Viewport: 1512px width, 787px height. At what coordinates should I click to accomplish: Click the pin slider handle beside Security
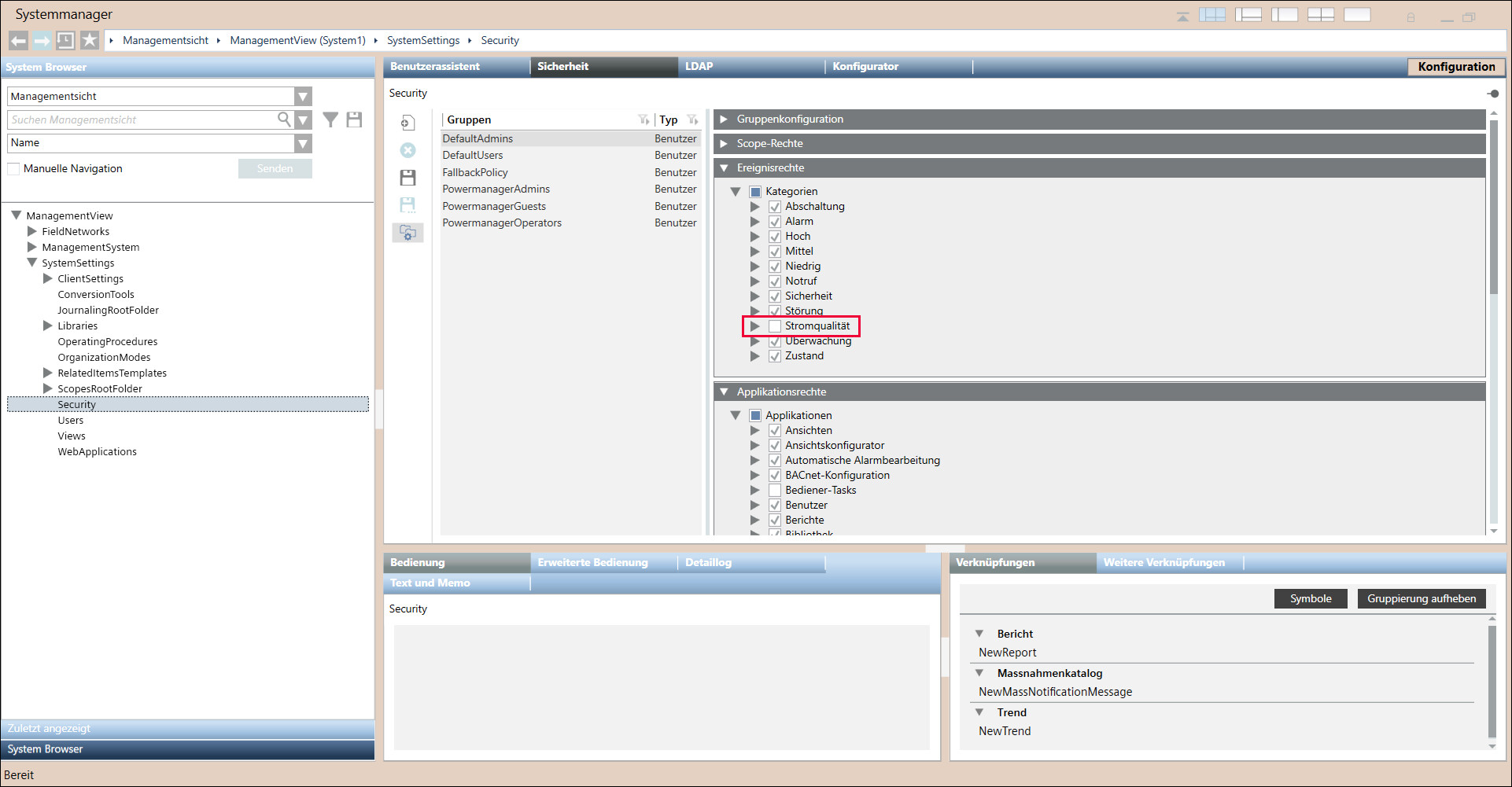[x=1493, y=94]
